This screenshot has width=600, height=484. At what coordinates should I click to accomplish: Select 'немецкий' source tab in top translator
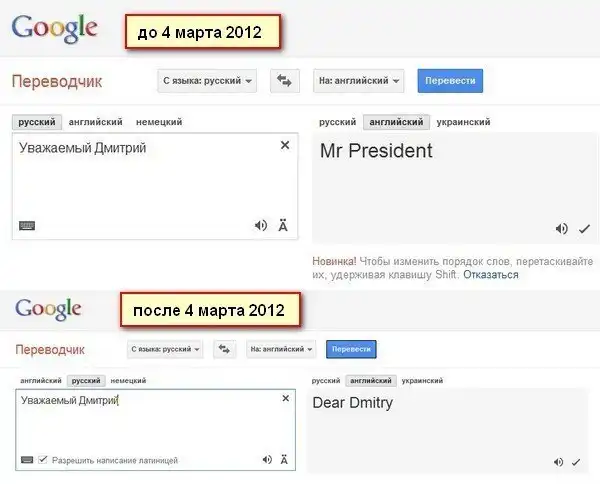[x=159, y=122]
